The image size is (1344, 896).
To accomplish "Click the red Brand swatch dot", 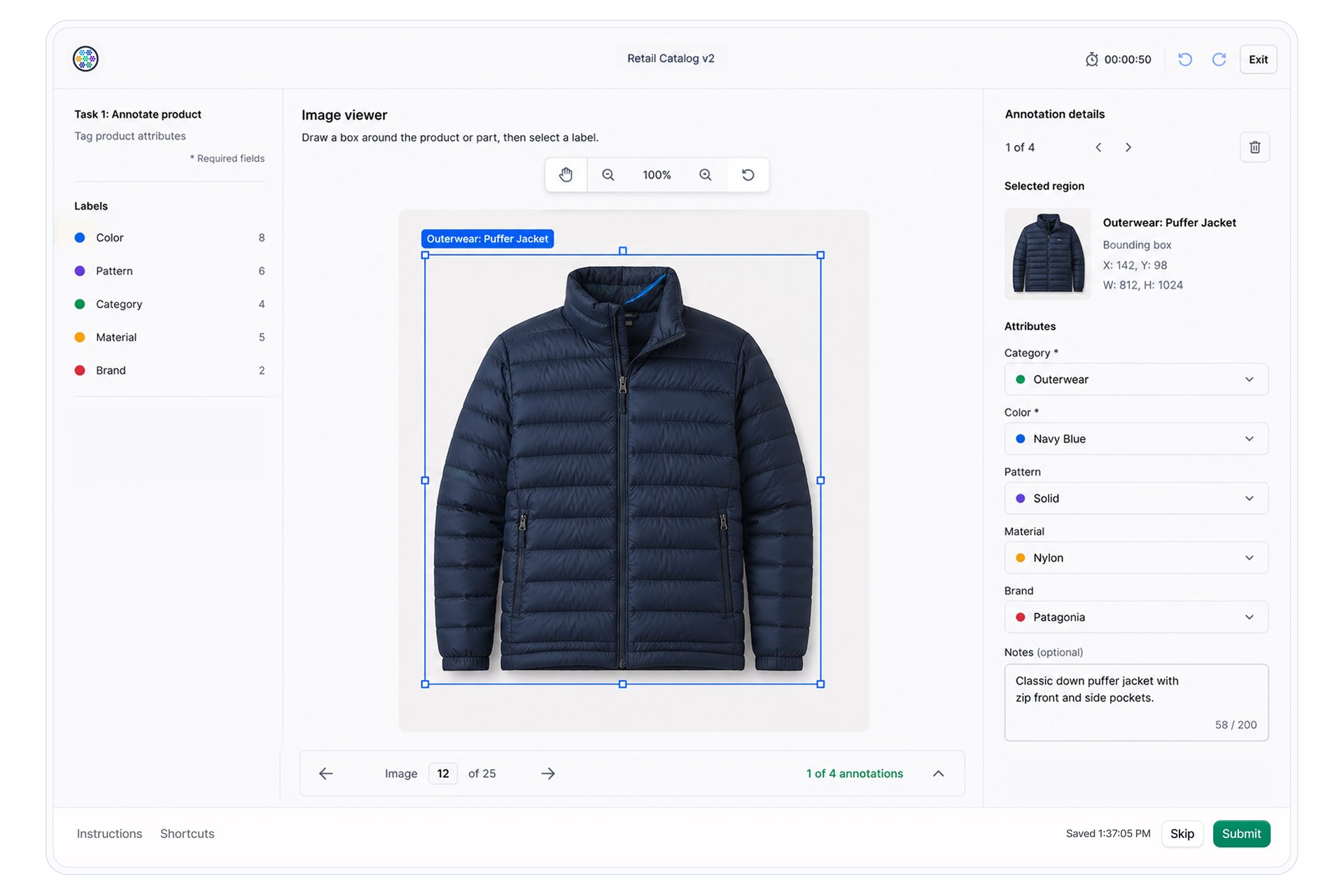I will 80,370.
